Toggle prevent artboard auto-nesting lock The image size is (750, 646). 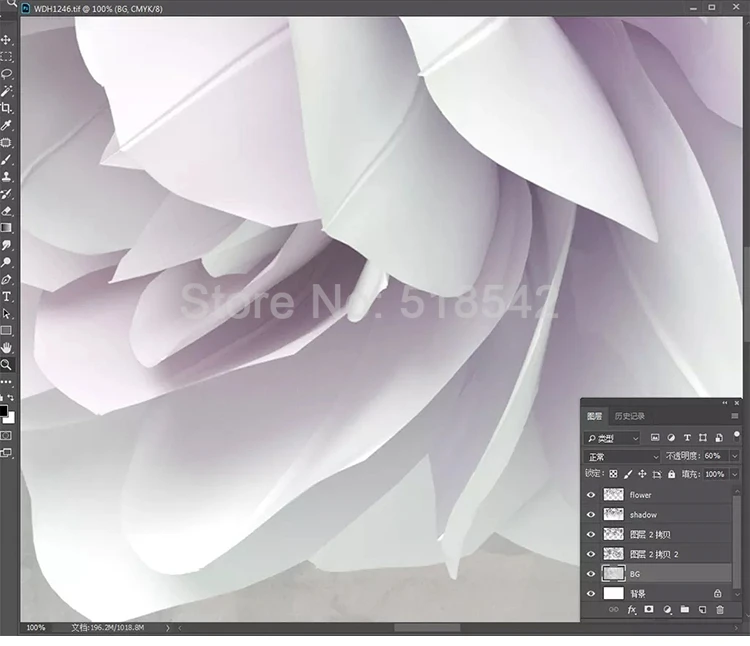pyautogui.click(x=657, y=474)
